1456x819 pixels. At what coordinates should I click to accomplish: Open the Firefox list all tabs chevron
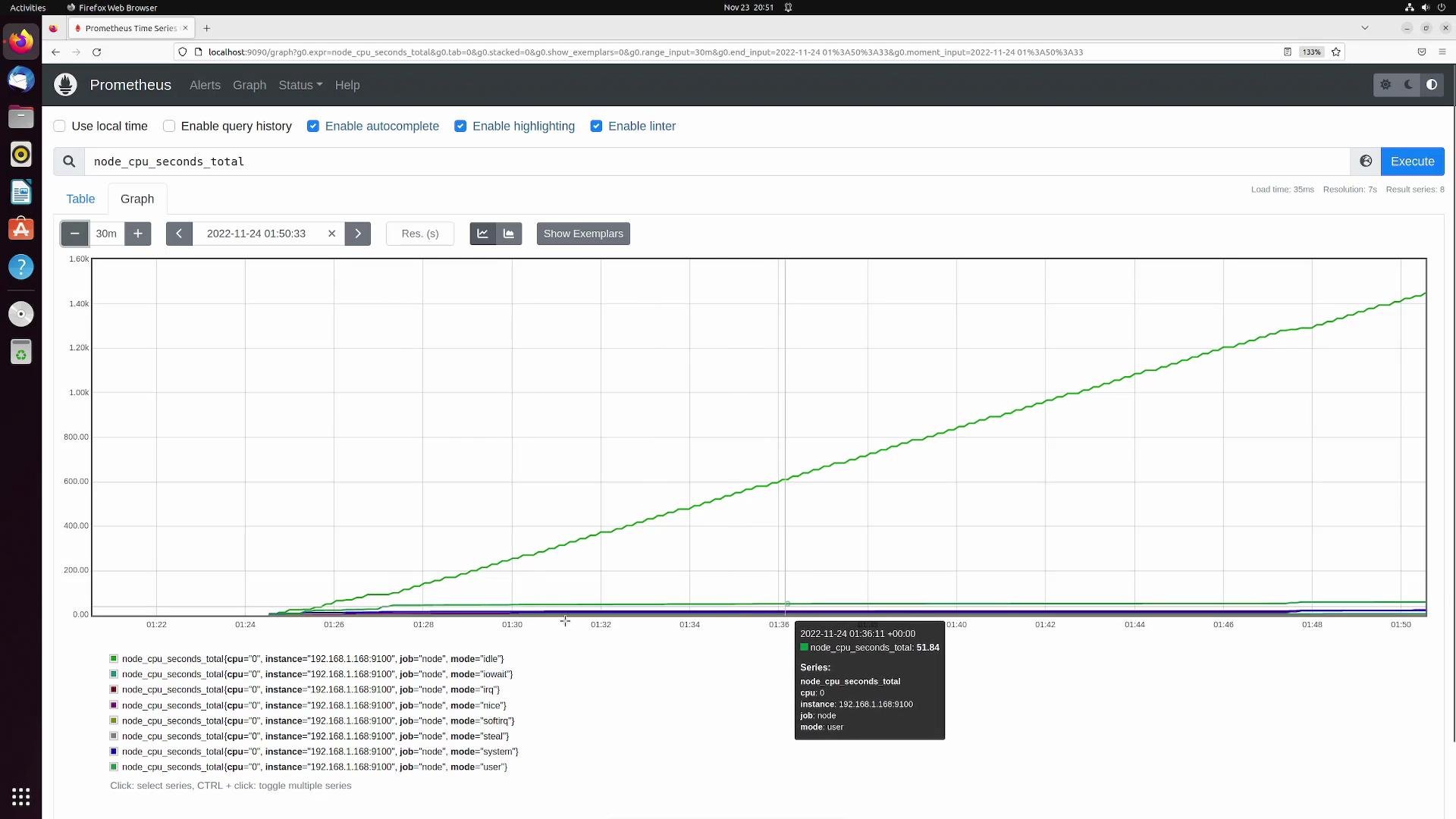point(1365,28)
